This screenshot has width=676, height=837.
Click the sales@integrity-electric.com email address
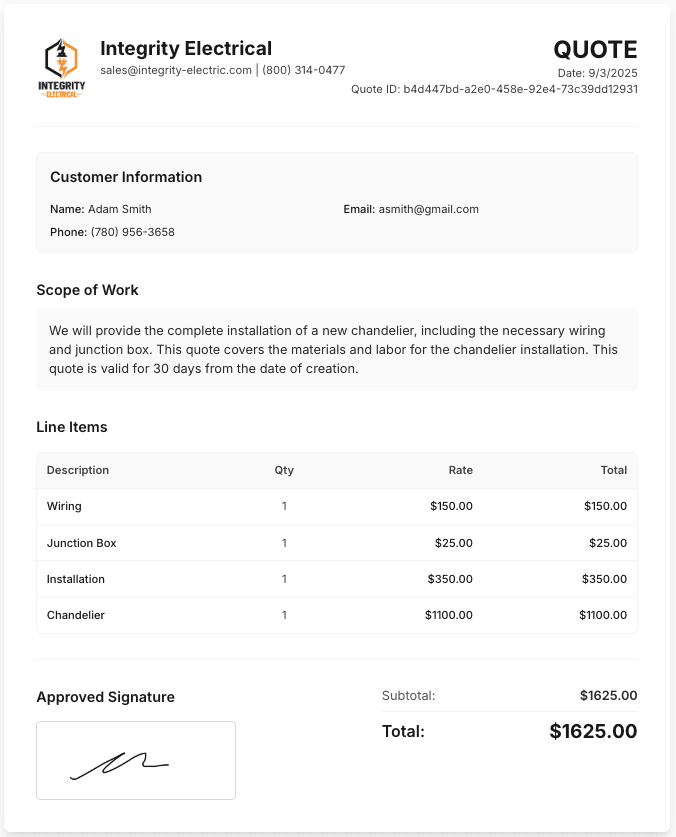tap(176, 70)
